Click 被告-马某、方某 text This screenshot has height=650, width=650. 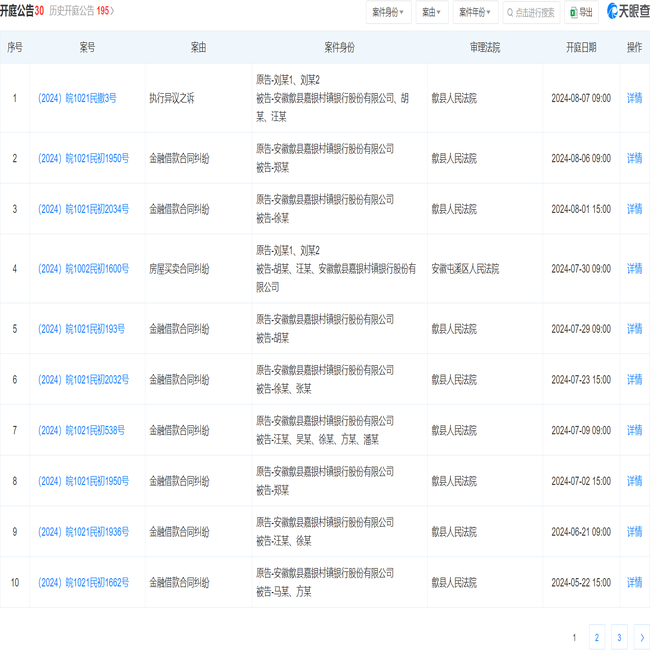coord(284,592)
